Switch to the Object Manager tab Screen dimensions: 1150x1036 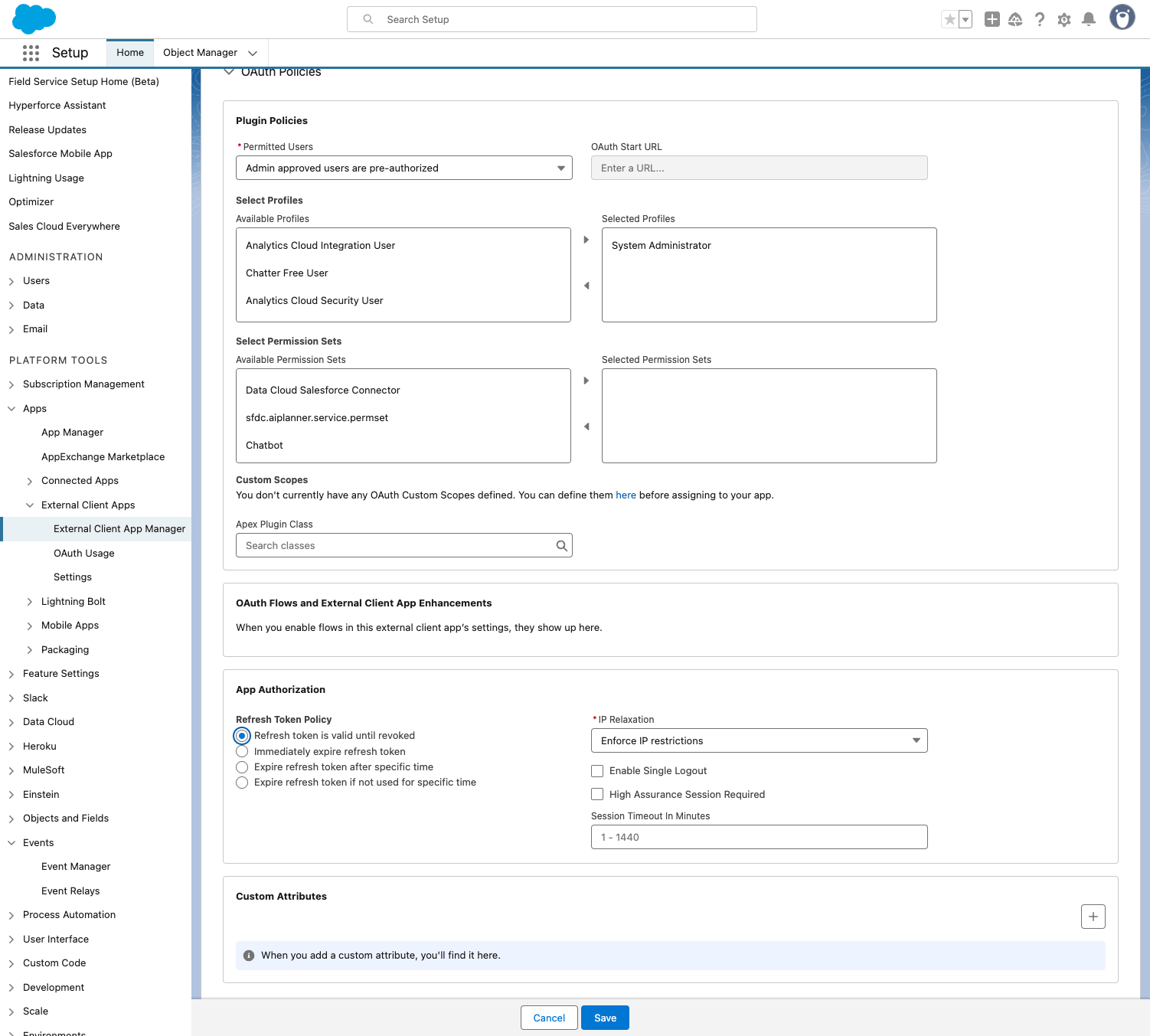(200, 53)
